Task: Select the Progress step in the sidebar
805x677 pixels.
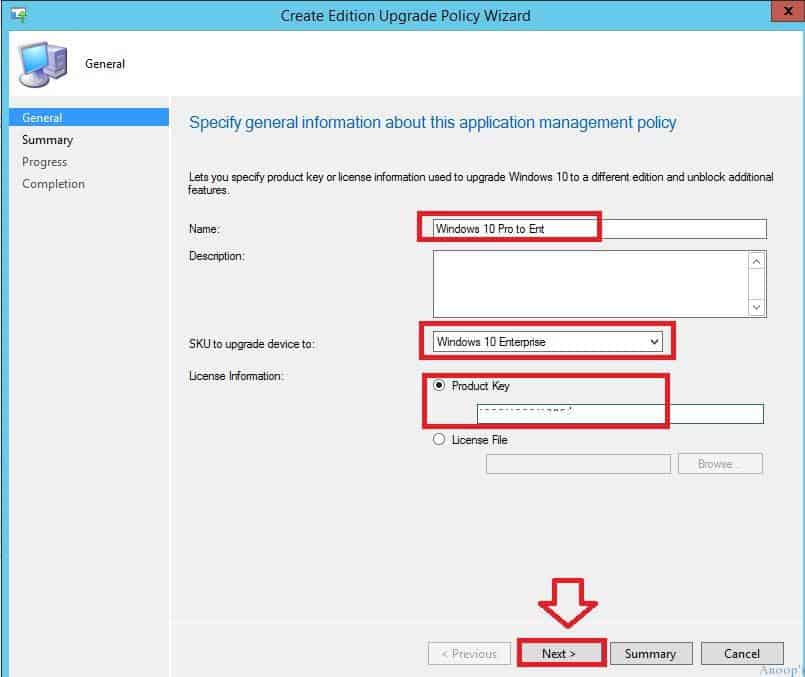Action: click(x=45, y=162)
